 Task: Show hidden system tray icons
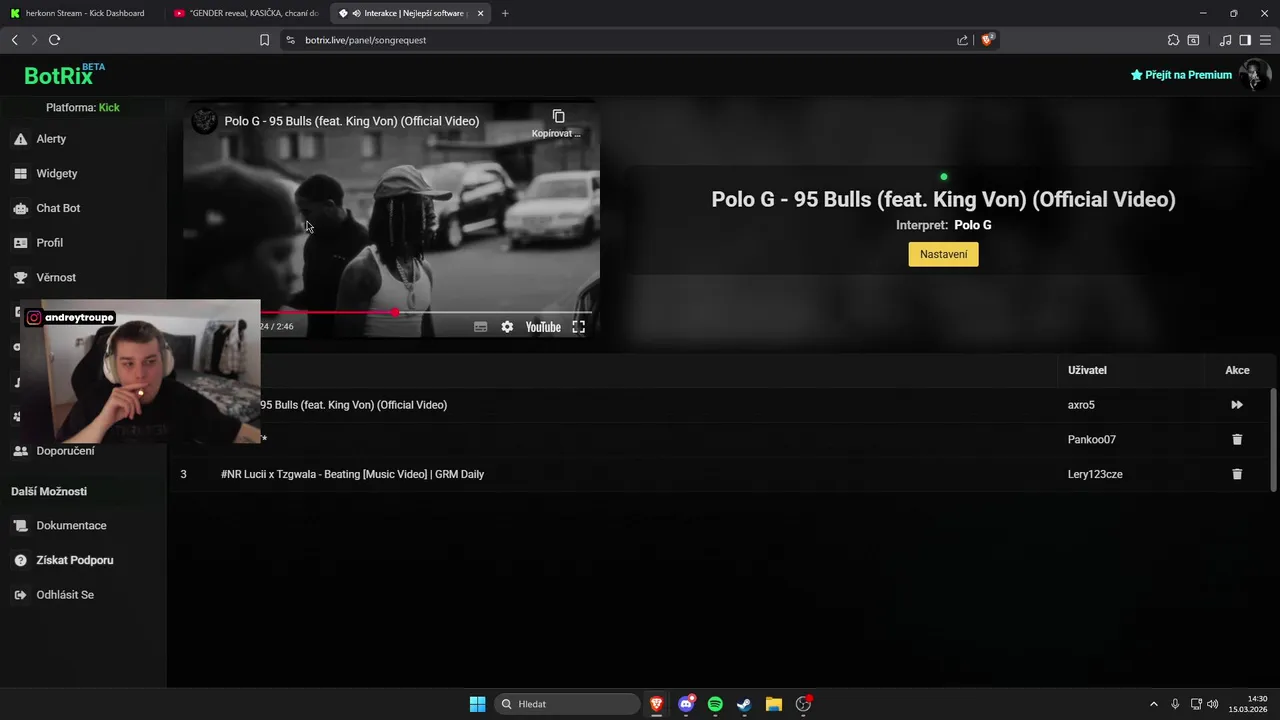(x=1153, y=704)
